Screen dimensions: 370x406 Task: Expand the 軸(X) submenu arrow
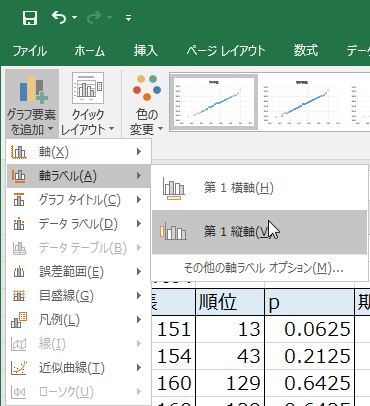click(139, 152)
